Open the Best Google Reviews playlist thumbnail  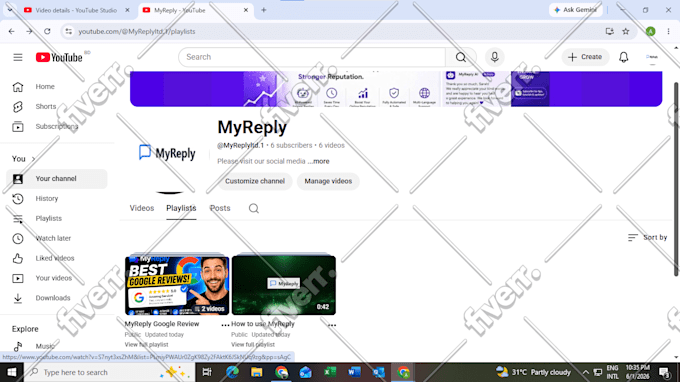coord(177,285)
